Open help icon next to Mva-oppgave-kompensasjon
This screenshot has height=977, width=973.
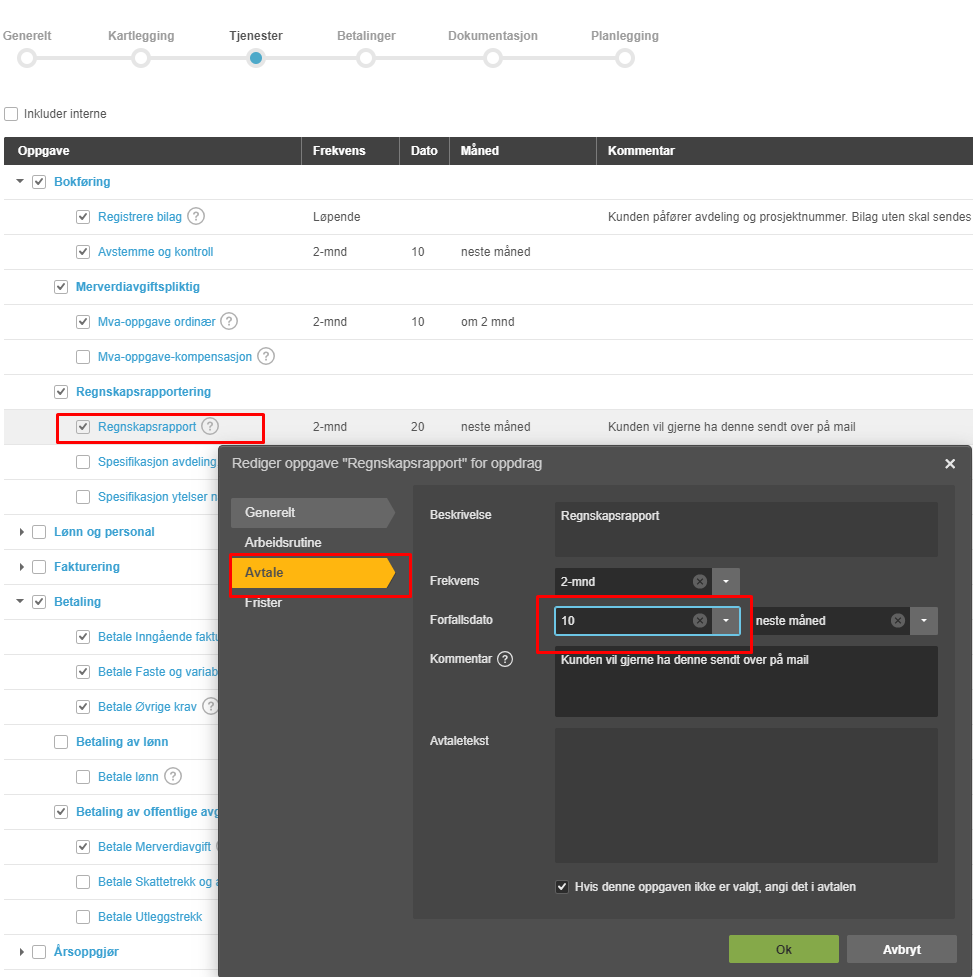click(x=266, y=356)
